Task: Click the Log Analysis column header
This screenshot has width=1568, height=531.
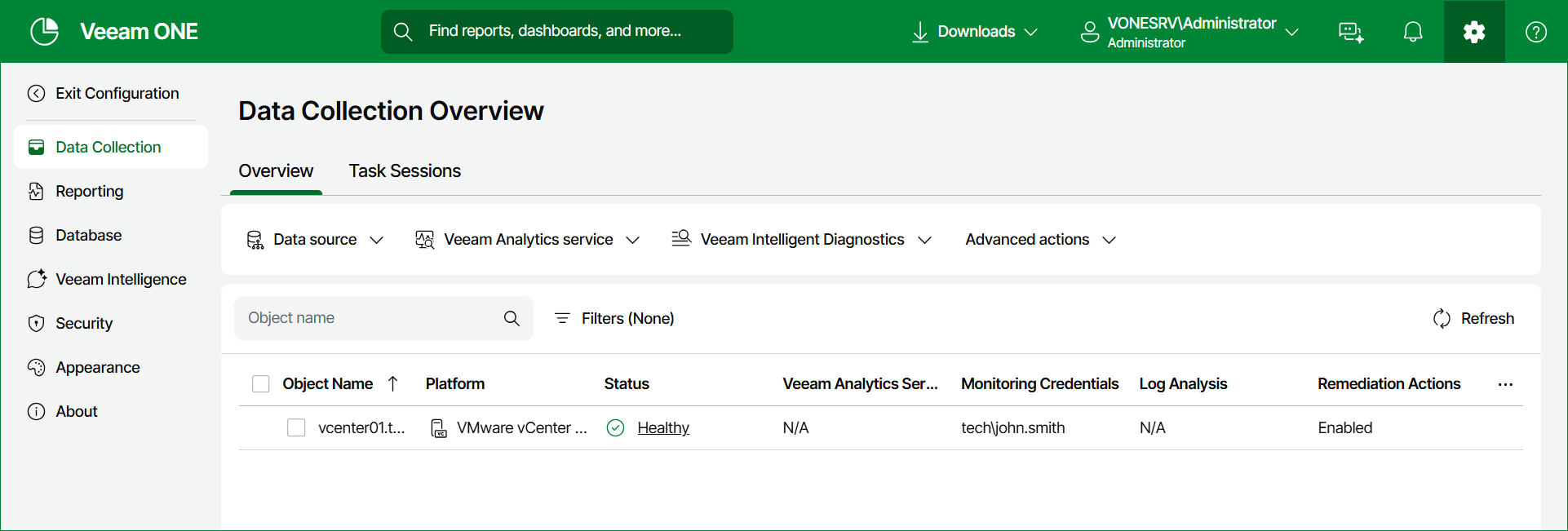Action: click(x=1183, y=383)
